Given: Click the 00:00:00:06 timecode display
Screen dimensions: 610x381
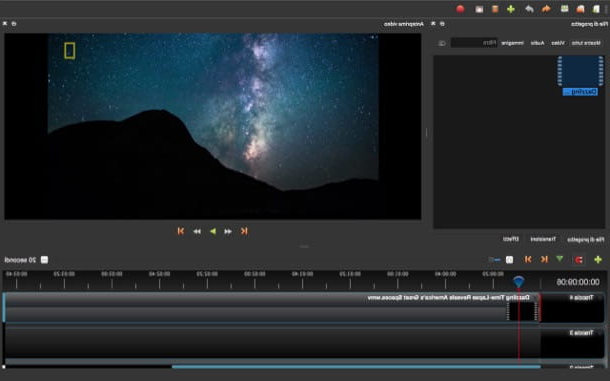Looking at the screenshot, I should pyautogui.click(x=578, y=282).
